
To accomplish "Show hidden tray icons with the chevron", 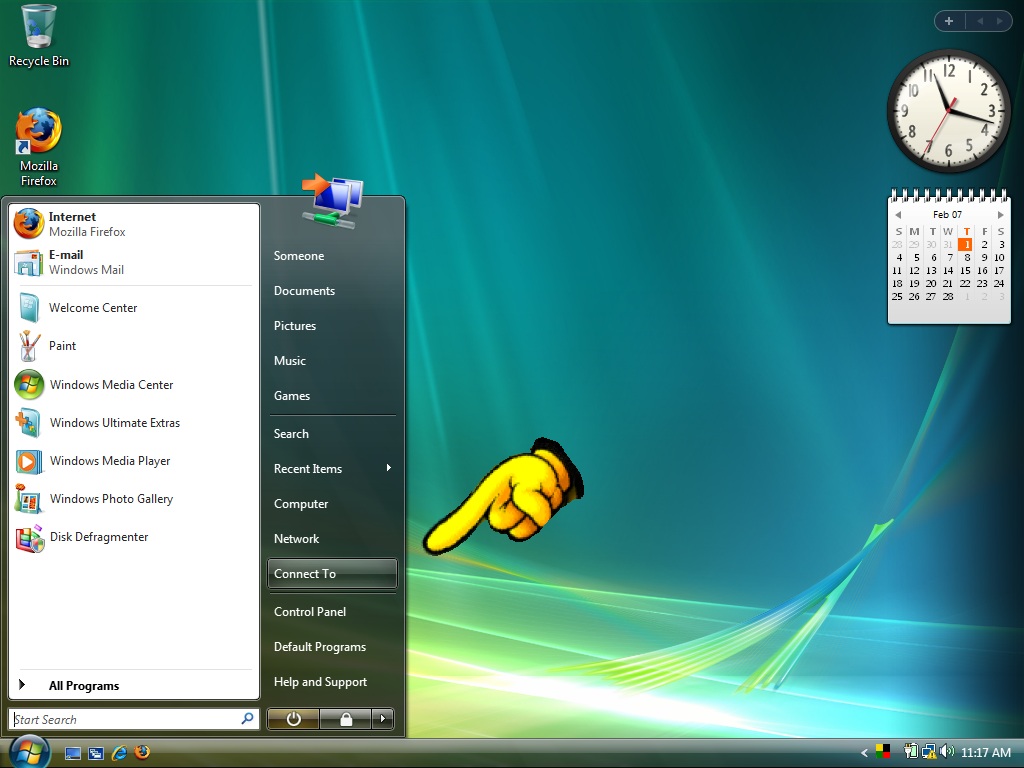I will tap(865, 753).
